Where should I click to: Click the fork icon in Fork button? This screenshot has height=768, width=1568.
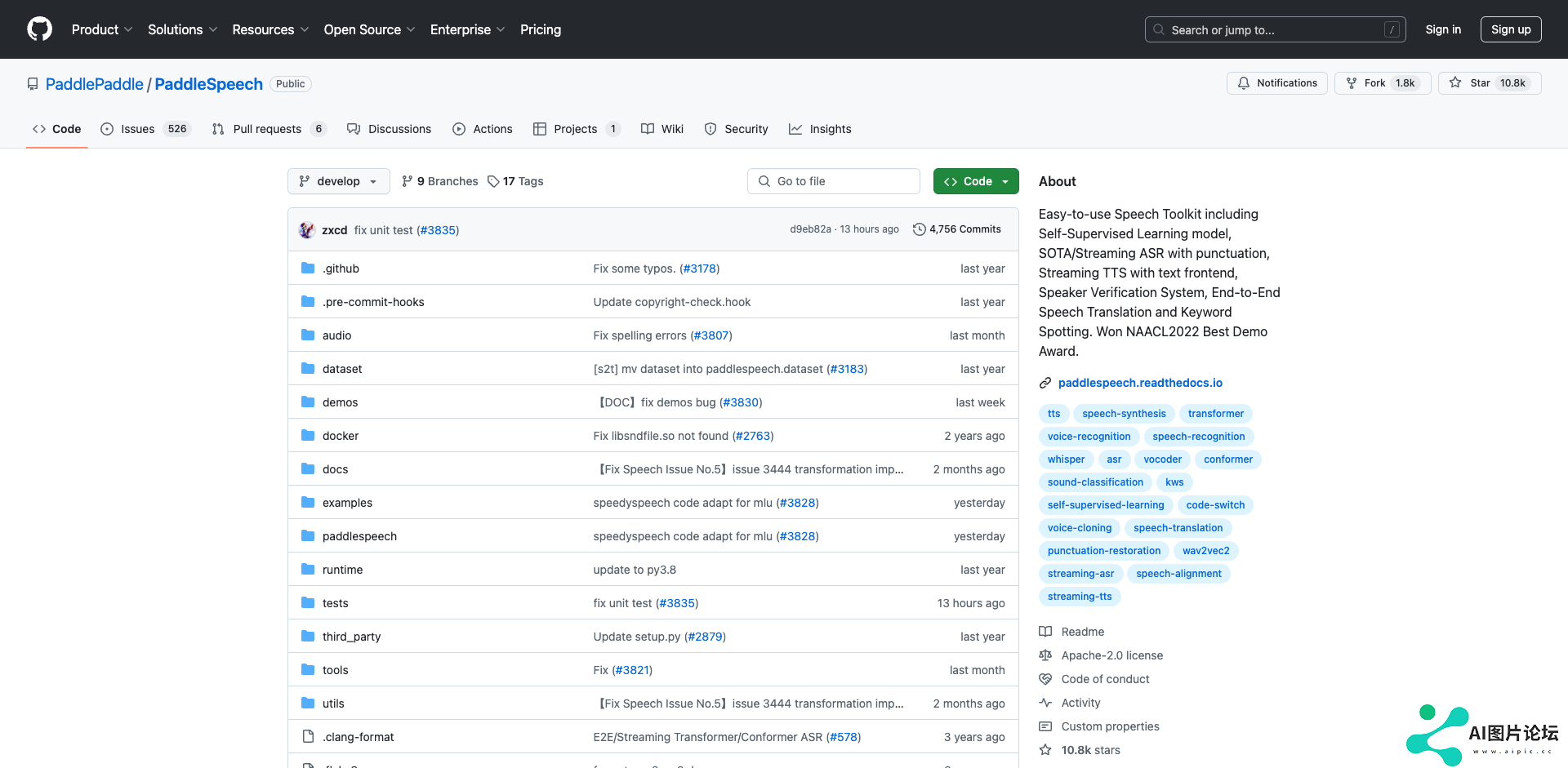tap(1352, 83)
